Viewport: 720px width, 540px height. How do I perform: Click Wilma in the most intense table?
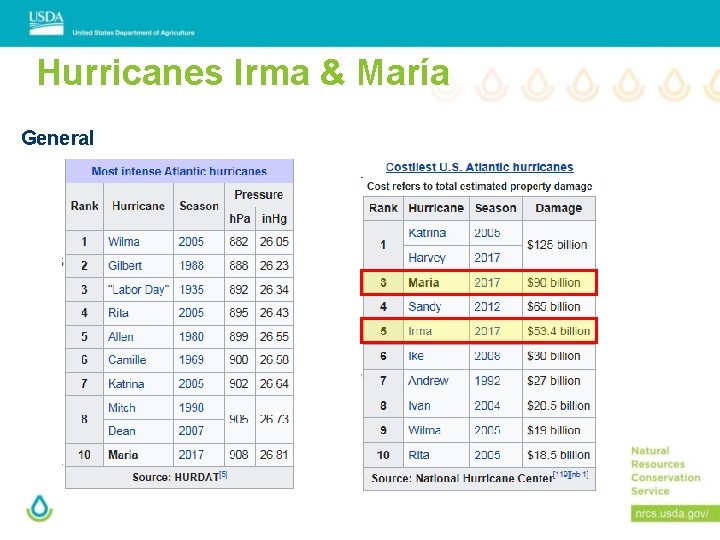pos(124,242)
